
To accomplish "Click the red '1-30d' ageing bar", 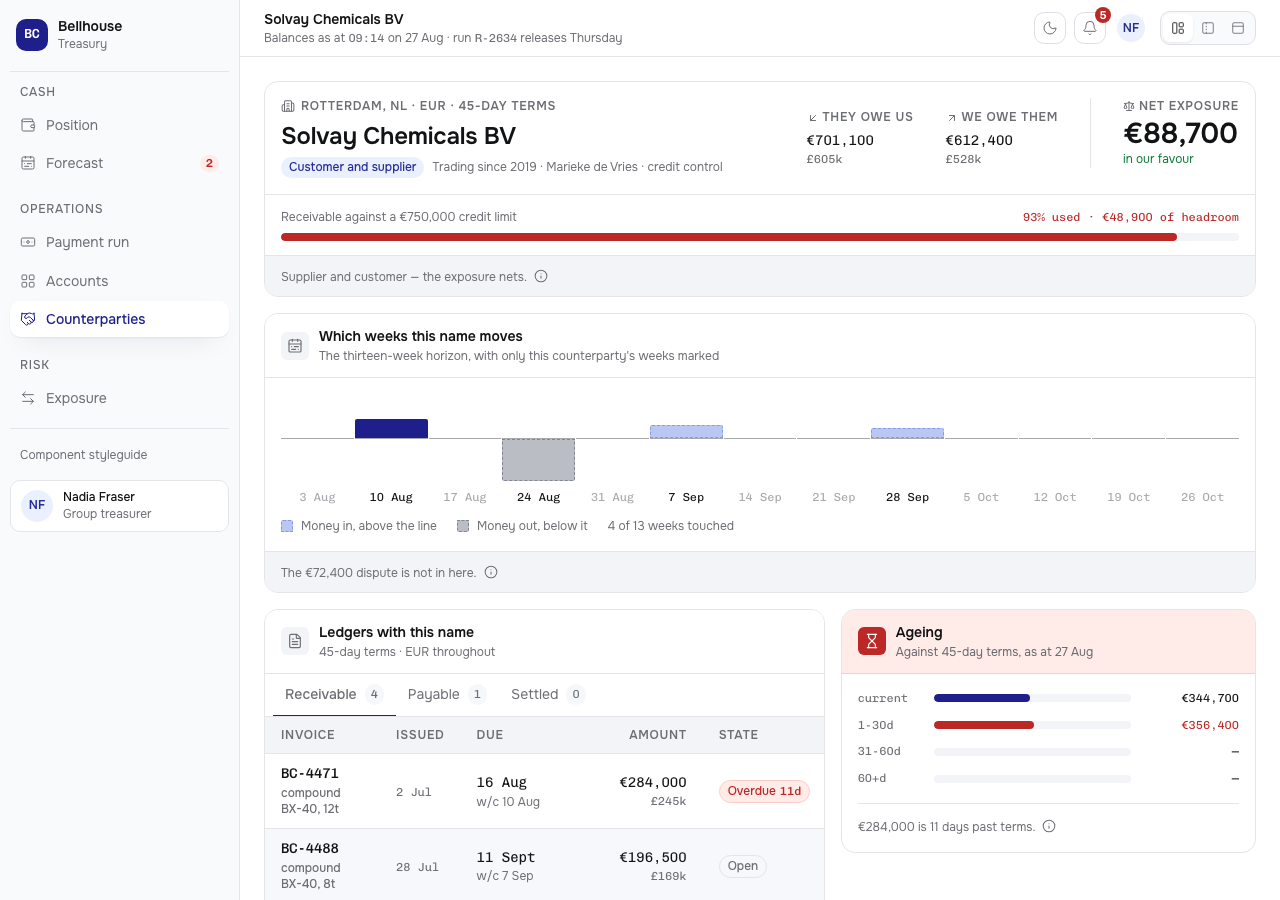I will (x=984, y=725).
